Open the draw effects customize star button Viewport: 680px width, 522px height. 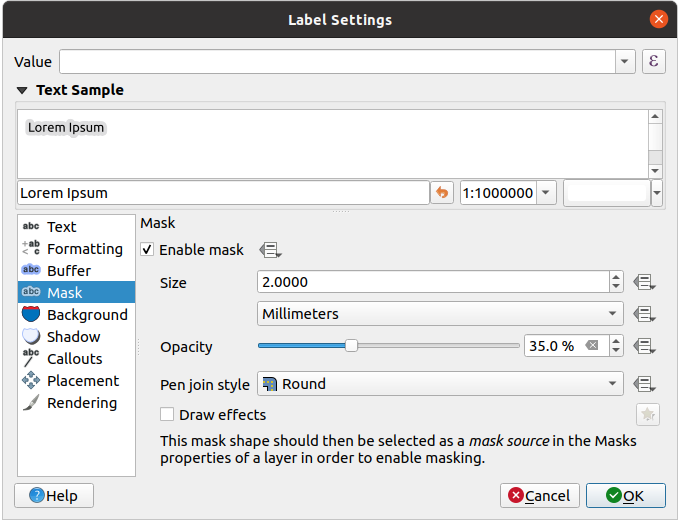click(646, 414)
